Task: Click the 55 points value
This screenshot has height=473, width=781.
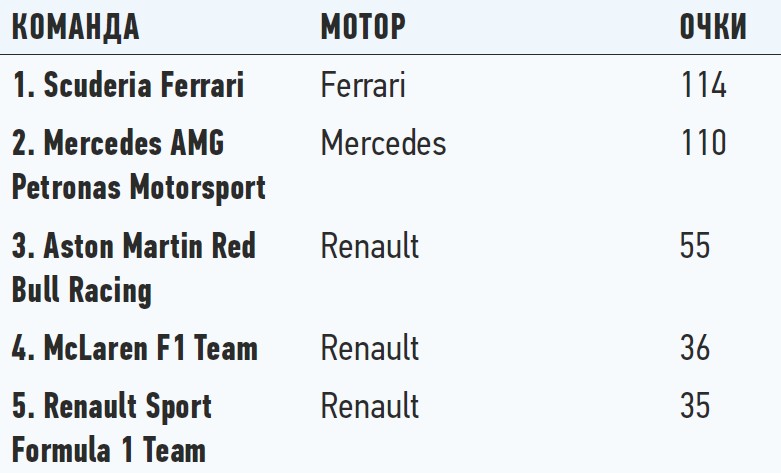Action: (x=695, y=246)
